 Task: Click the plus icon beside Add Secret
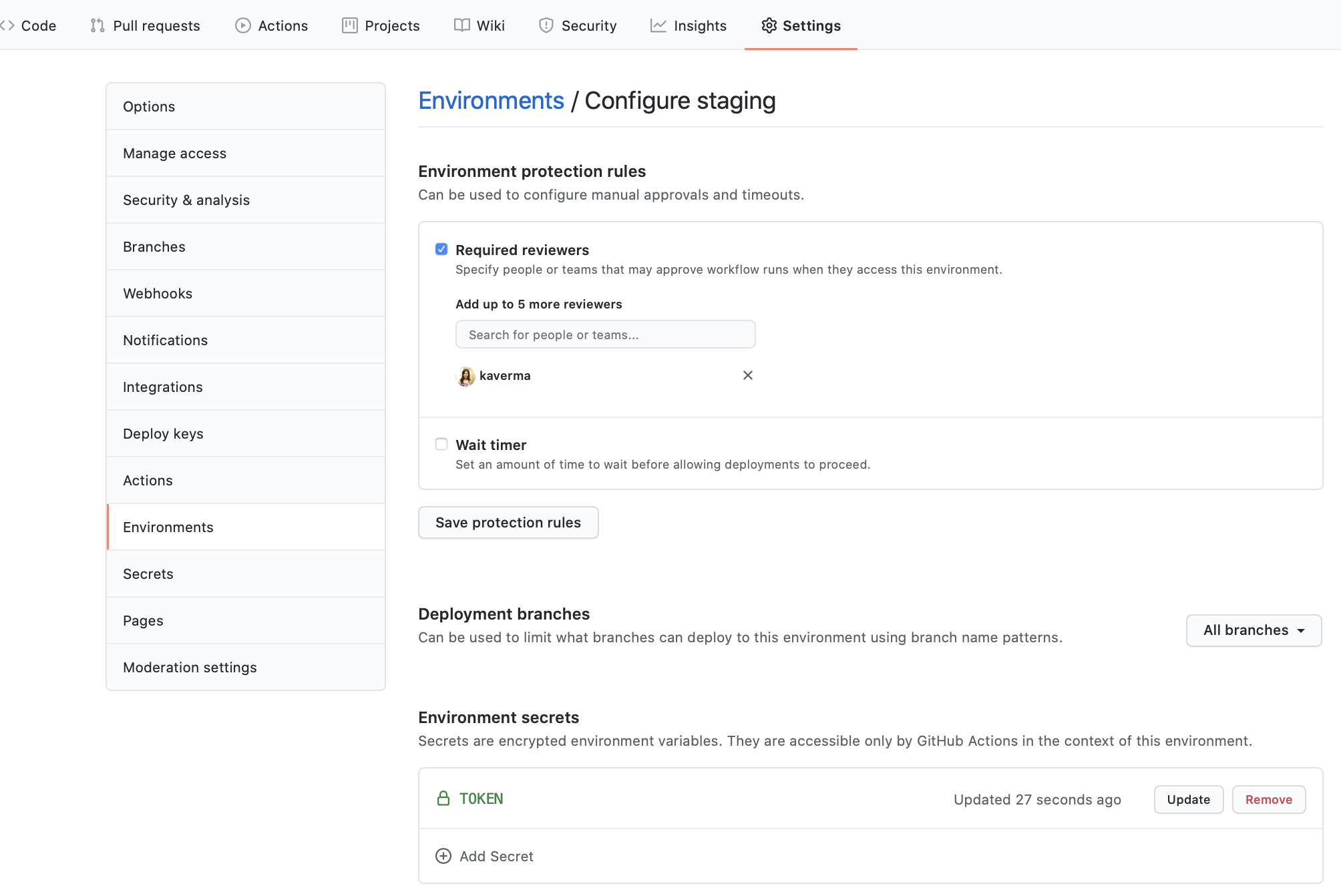[443, 856]
